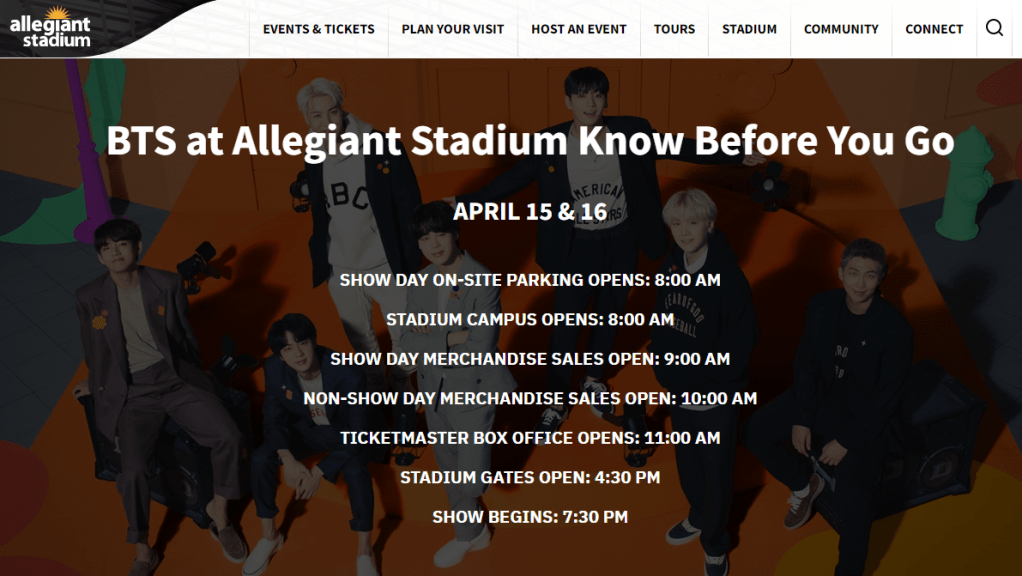Open the Stadium navigation item
The image size is (1022, 576).
click(x=749, y=29)
